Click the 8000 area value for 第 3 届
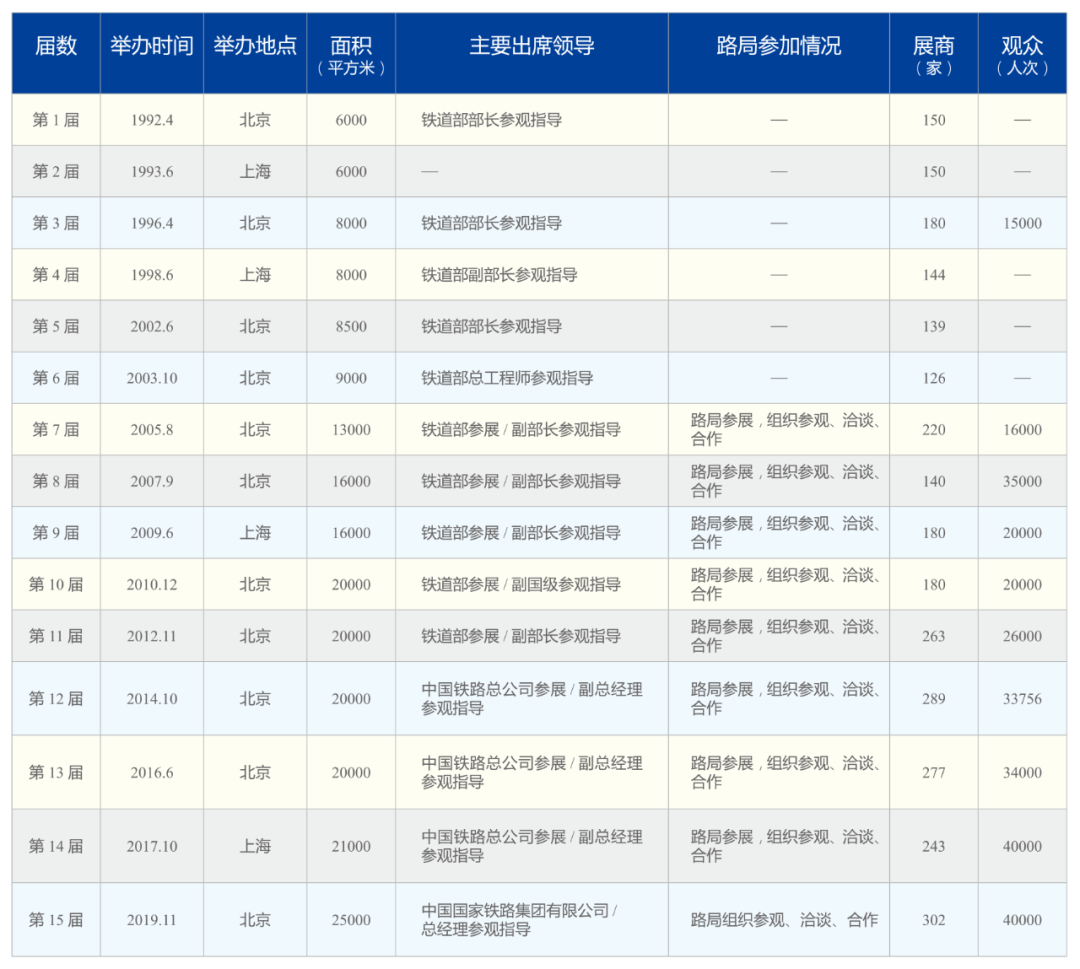The width and height of the screenshot is (1080, 969). [352, 223]
